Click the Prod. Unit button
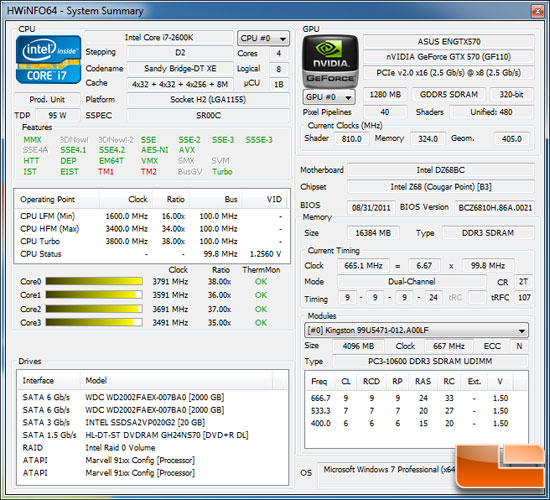 pyautogui.click(x=47, y=99)
